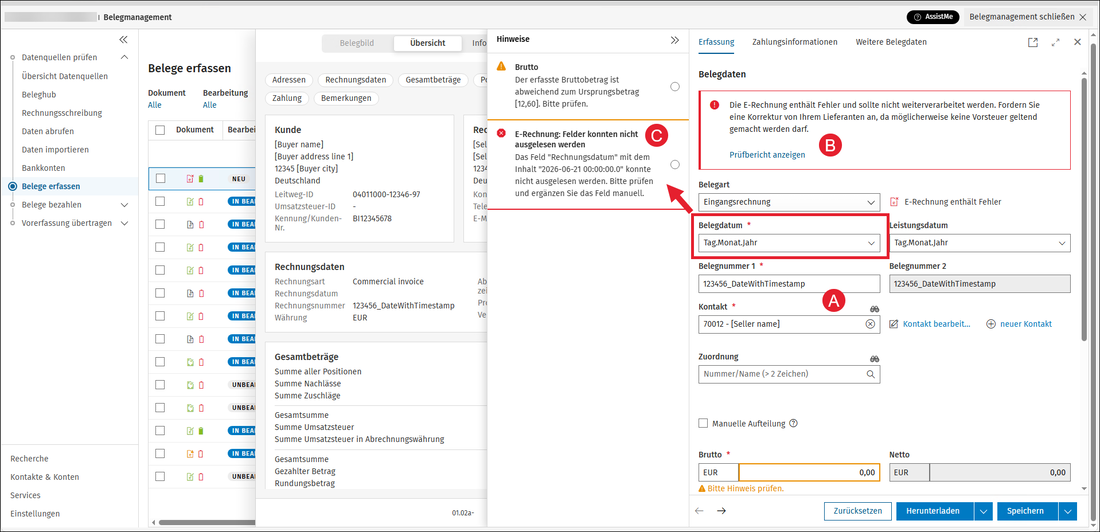
Task: Expand the Vorerfassung übertragen section
Action: pyautogui.click(x=125, y=223)
